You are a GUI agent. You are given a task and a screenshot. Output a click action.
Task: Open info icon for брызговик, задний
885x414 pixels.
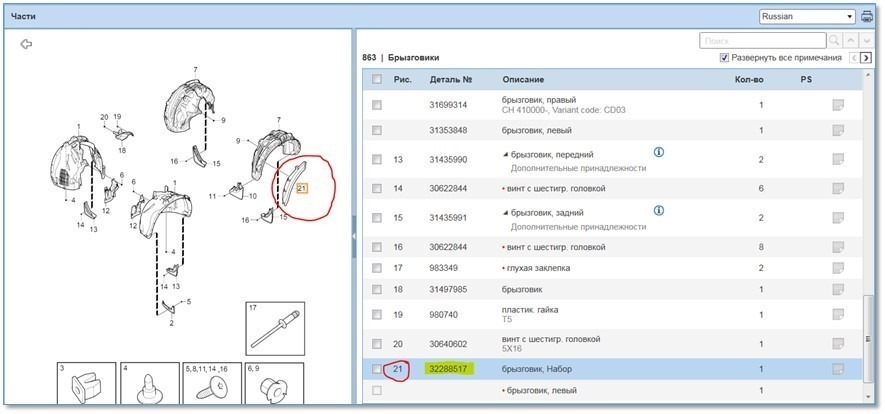tap(658, 210)
